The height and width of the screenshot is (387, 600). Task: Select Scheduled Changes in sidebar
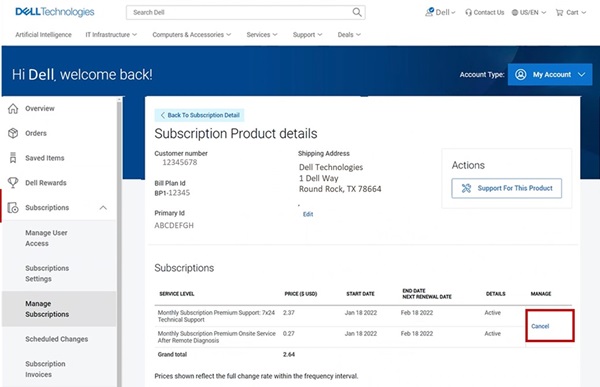point(57,339)
